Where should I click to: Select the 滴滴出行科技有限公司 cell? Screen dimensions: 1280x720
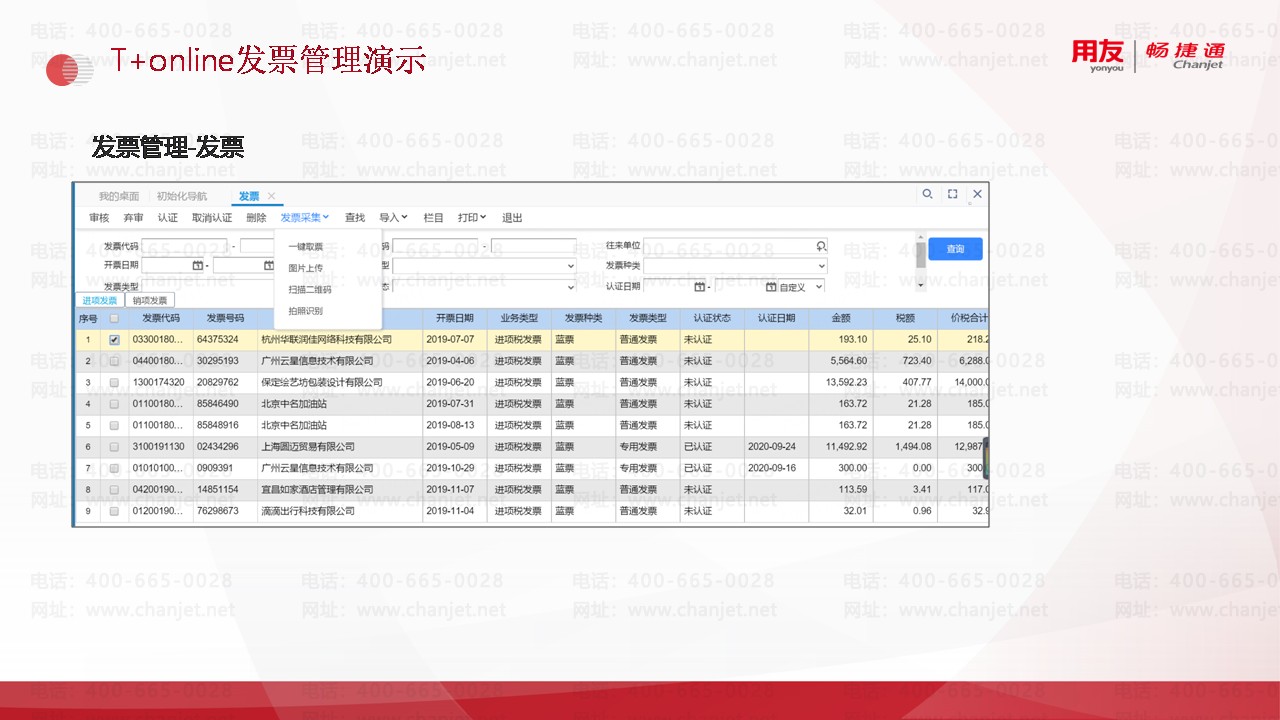click(340, 511)
